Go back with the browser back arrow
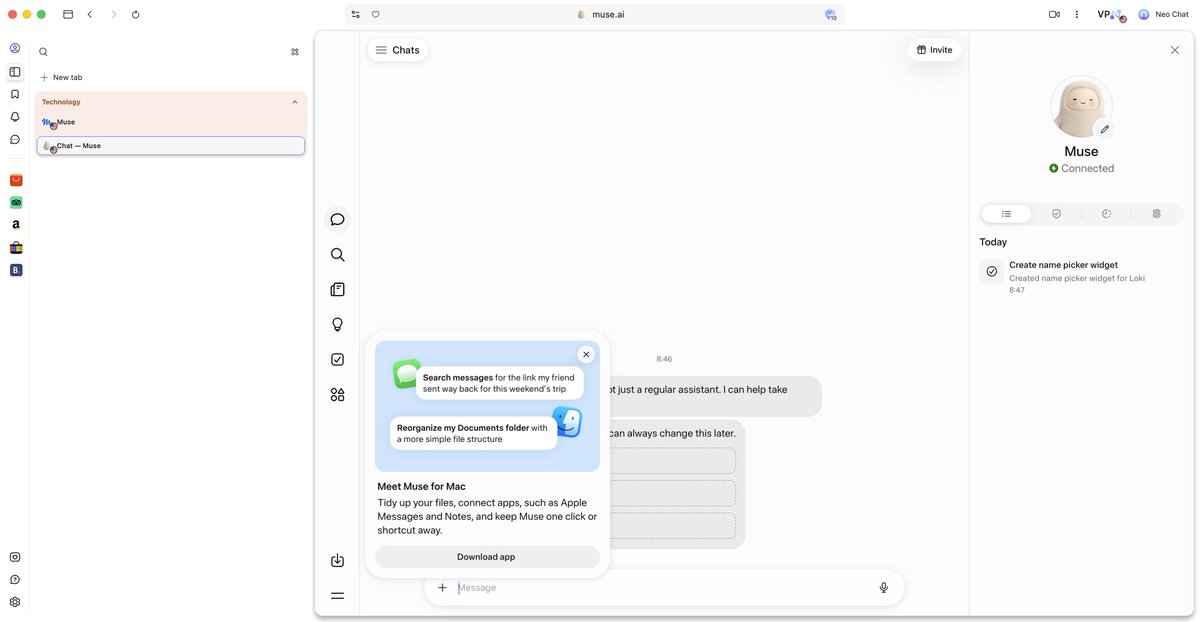The height and width of the screenshot is (622, 1200). pyautogui.click(x=90, y=15)
